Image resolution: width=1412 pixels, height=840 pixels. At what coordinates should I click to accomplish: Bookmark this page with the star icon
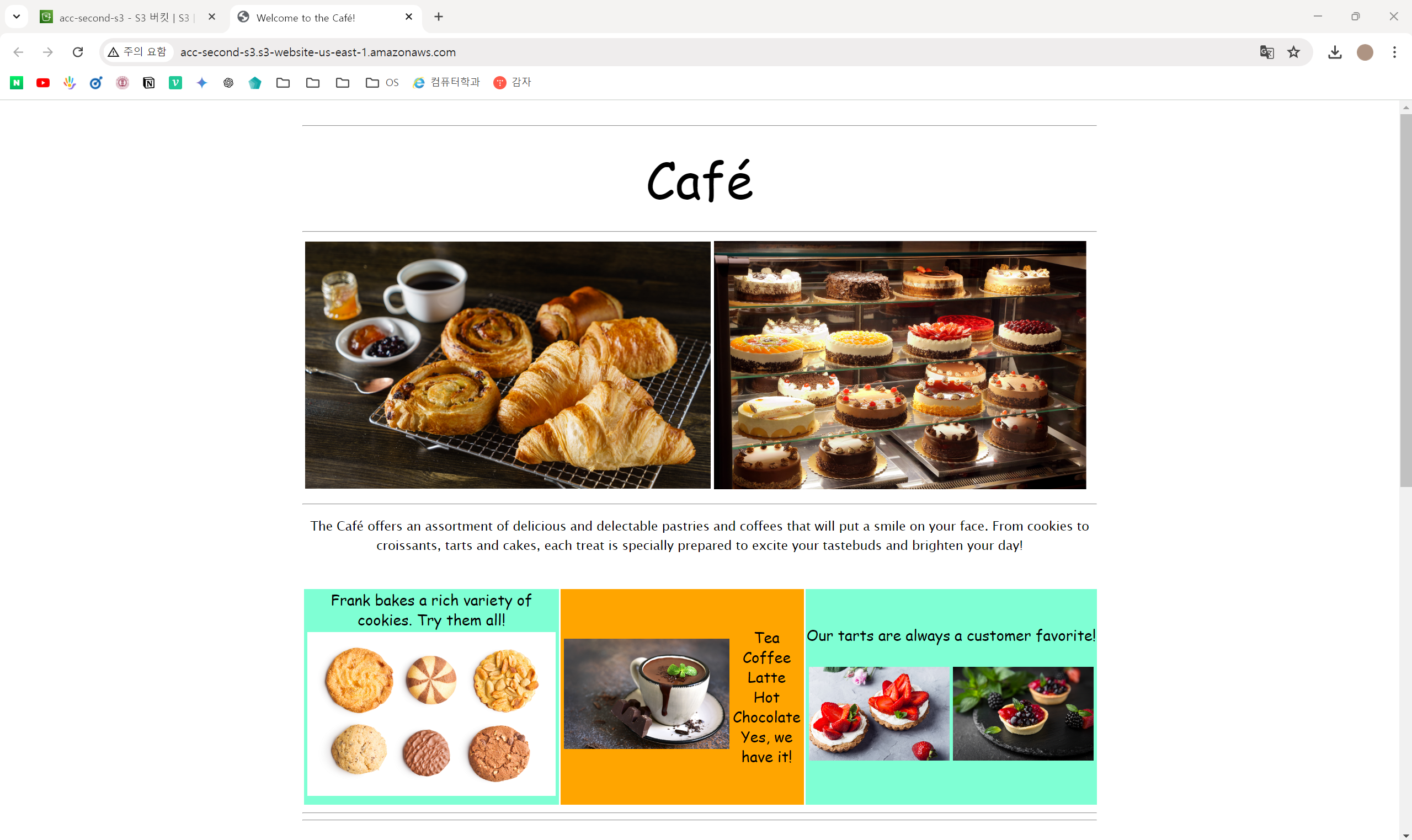click(x=1294, y=52)
